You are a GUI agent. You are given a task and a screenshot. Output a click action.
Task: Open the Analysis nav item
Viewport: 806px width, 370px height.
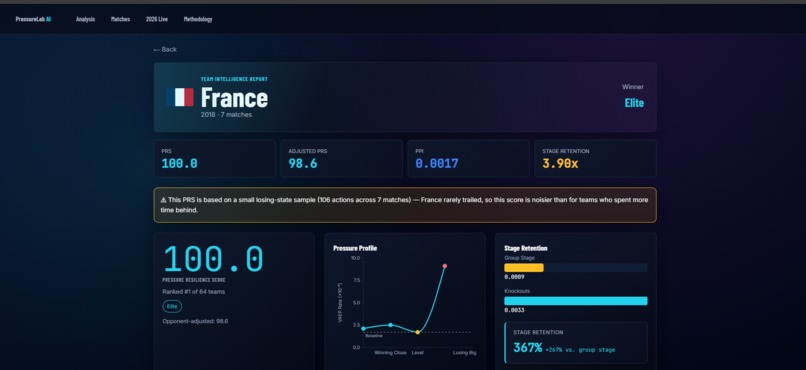click(x=85, y=19)
